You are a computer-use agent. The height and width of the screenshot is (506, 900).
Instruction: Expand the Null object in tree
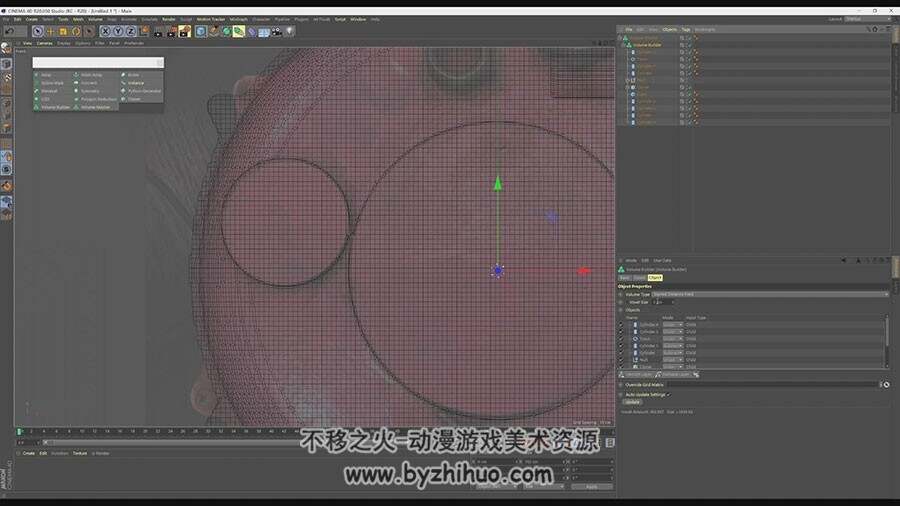click(627, 80)
